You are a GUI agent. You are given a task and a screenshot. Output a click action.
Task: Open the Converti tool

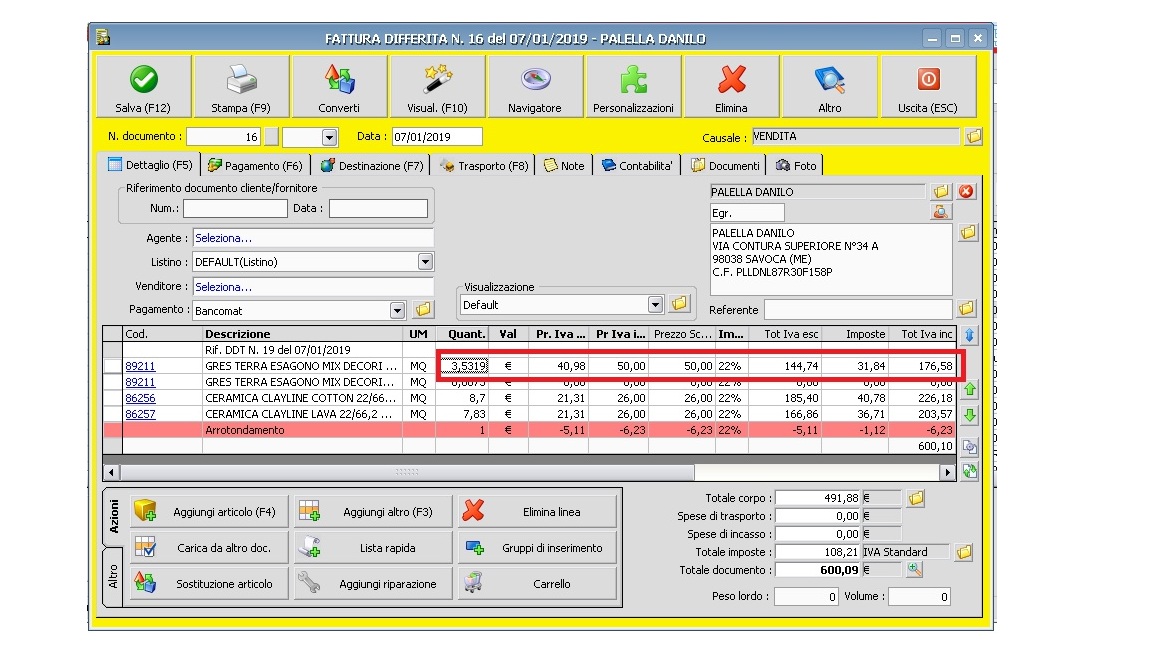[x=339, y=86]
